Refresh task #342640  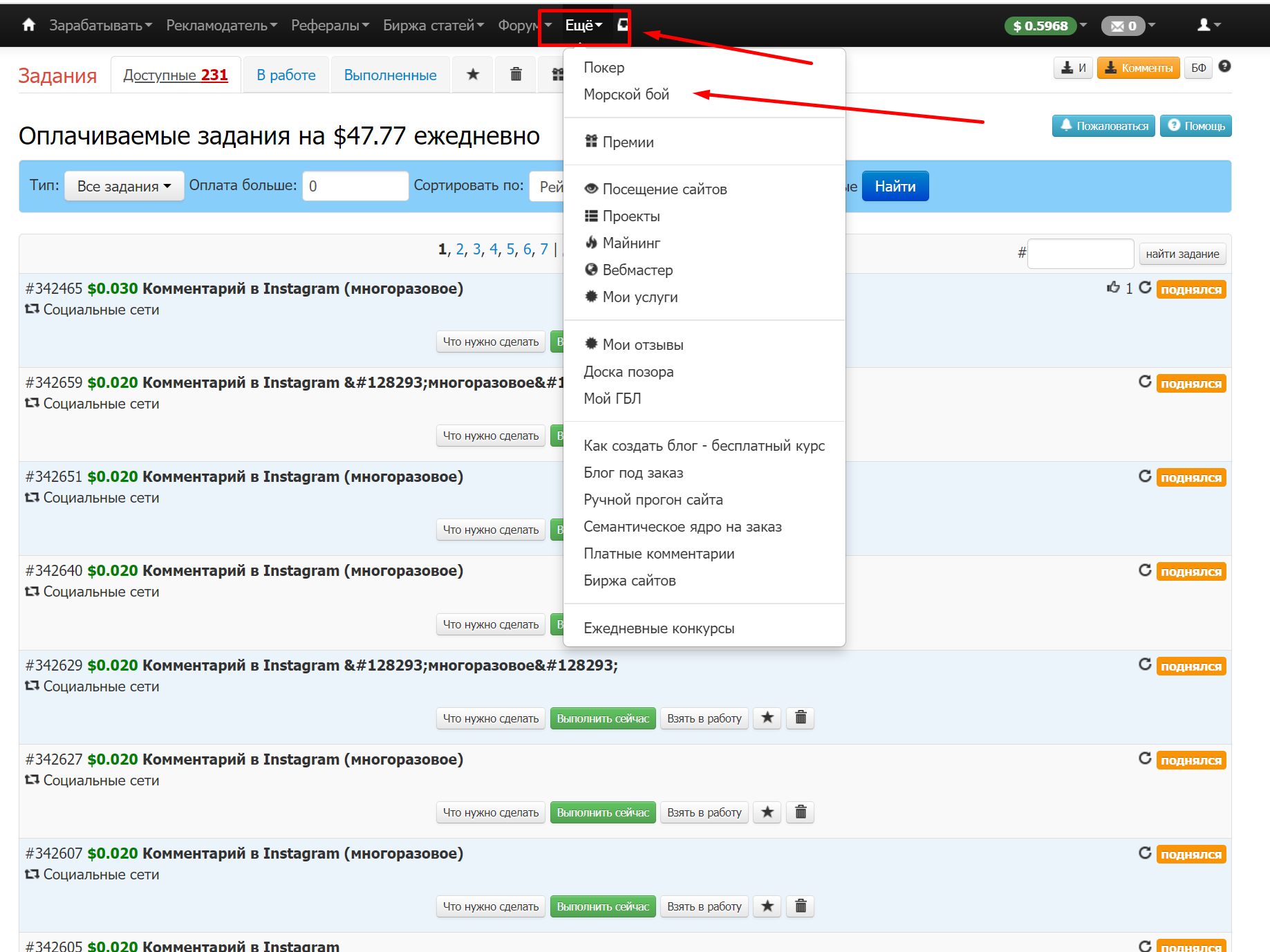(1145, 570)
